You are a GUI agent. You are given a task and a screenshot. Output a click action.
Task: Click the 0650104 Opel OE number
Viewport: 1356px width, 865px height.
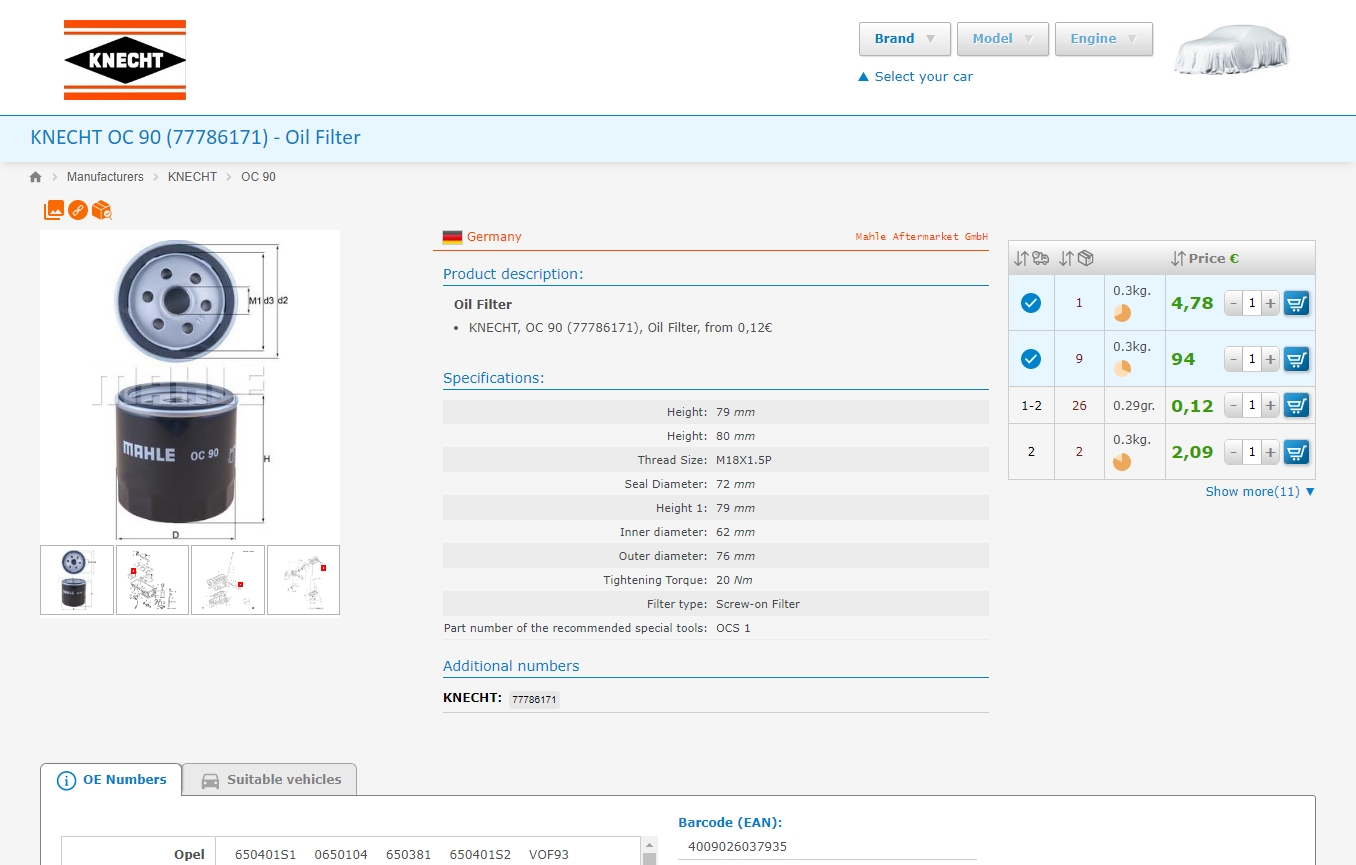(x=341, y=855)
